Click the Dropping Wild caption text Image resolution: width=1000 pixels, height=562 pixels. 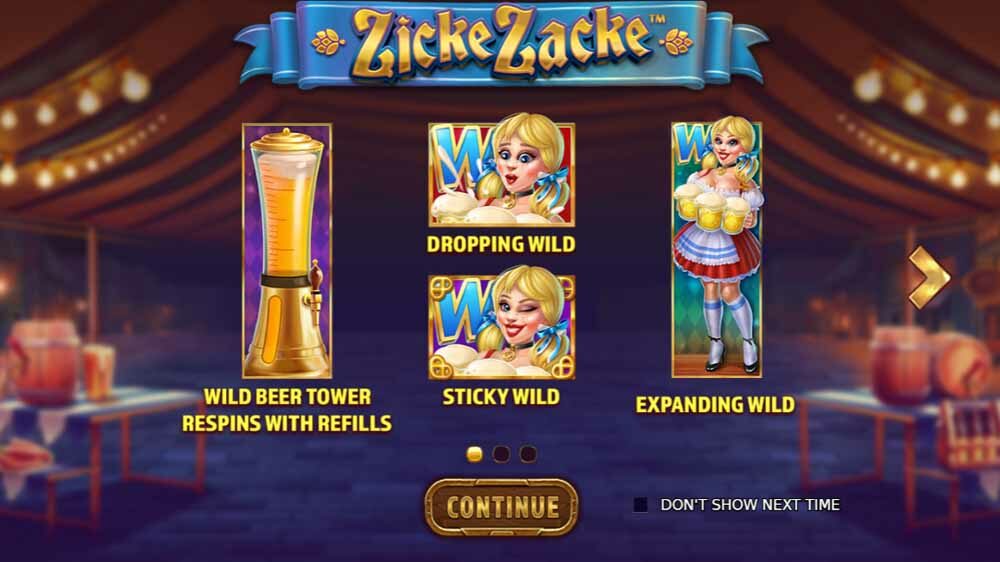click(x=501, y=244)
